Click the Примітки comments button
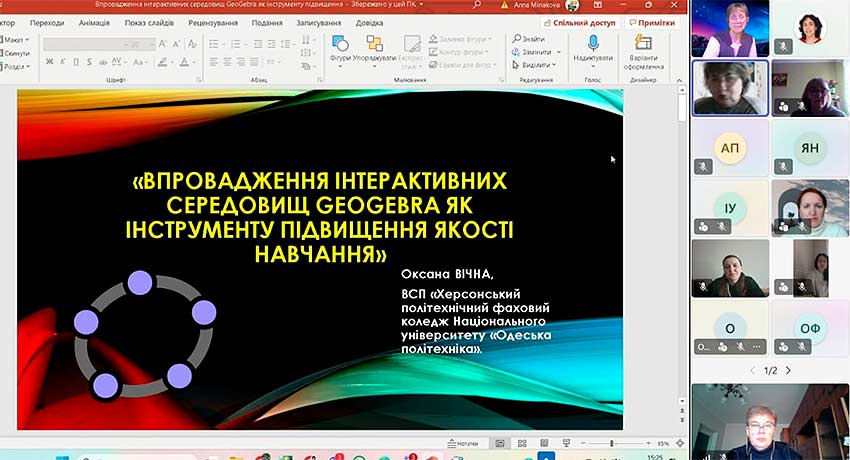This screenshot has width=850, height=460. (652, 23)
